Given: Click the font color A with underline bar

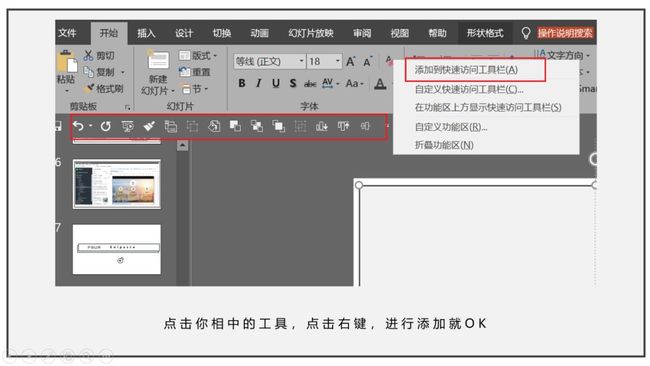Looking at the screenshot, I should pyautogui.click(x=380, y=84).
